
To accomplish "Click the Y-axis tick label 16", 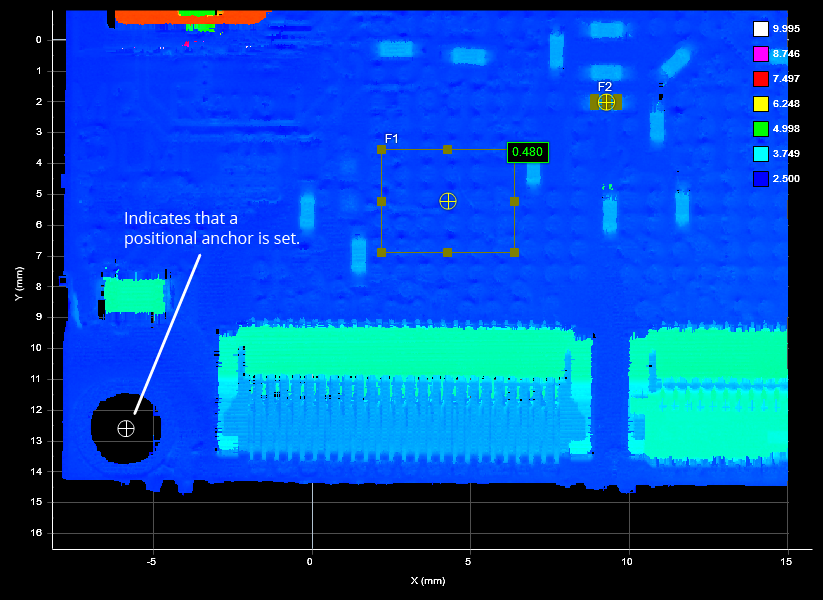I will coord(38,533).
